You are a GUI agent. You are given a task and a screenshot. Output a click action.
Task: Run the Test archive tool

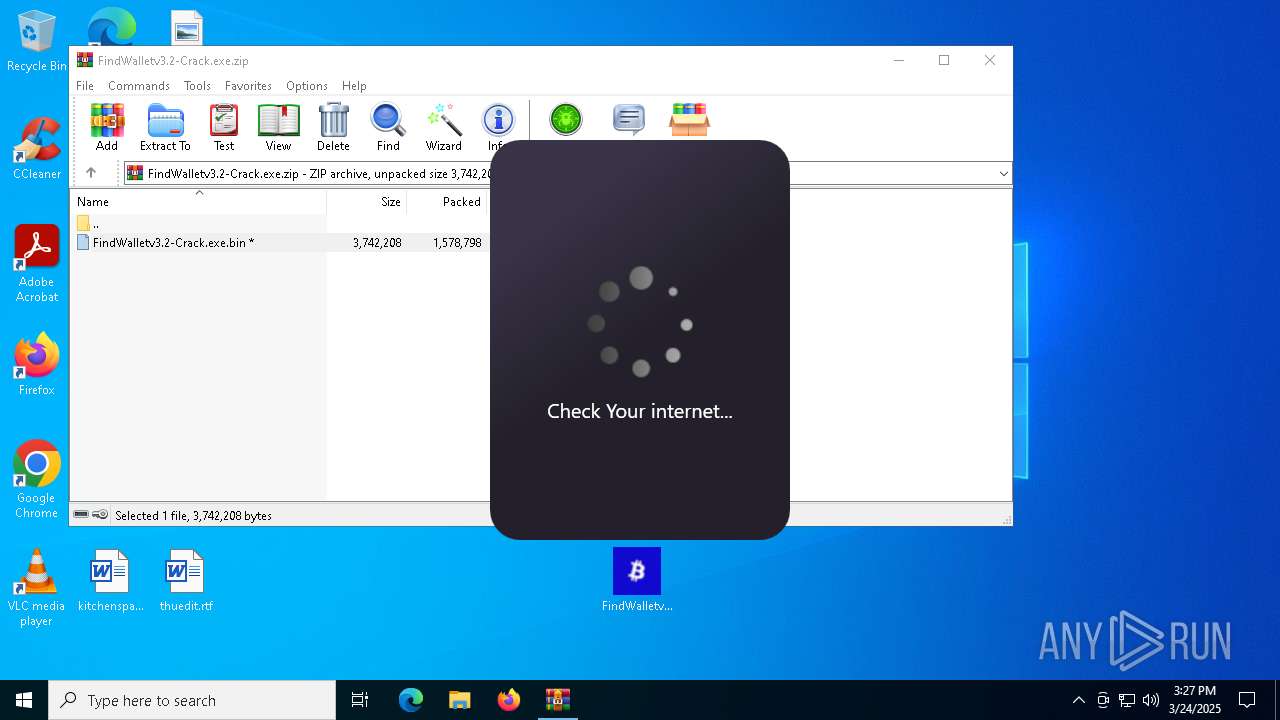pyautogui.click(x=224, y=127)
